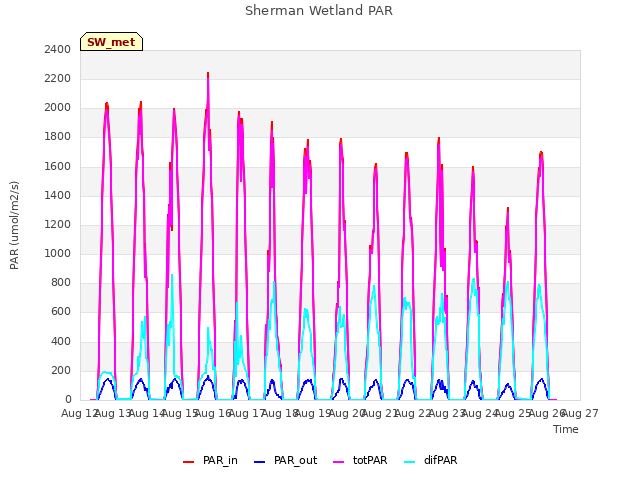
Task: Click the 800 y-axis tick label
Action: 61,282
